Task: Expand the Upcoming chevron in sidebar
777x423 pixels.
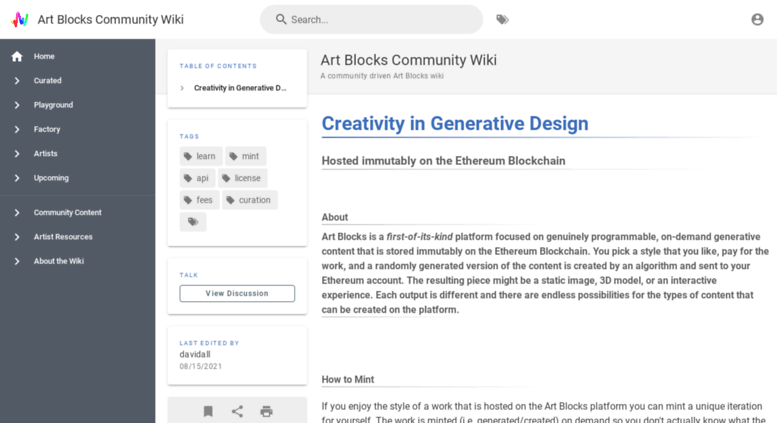Action: coord(17,178)
